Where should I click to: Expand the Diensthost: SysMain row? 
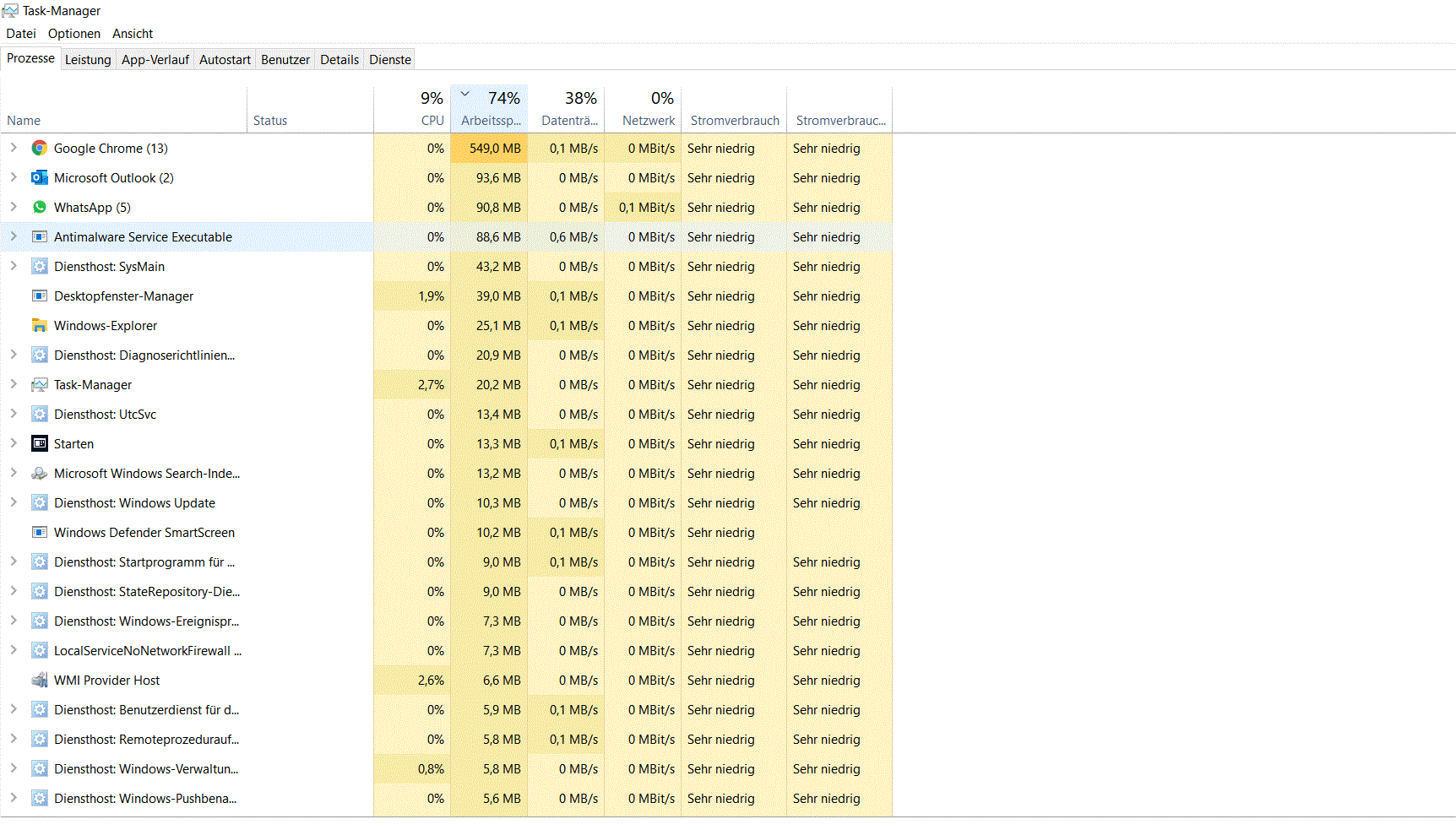[14, 266]
